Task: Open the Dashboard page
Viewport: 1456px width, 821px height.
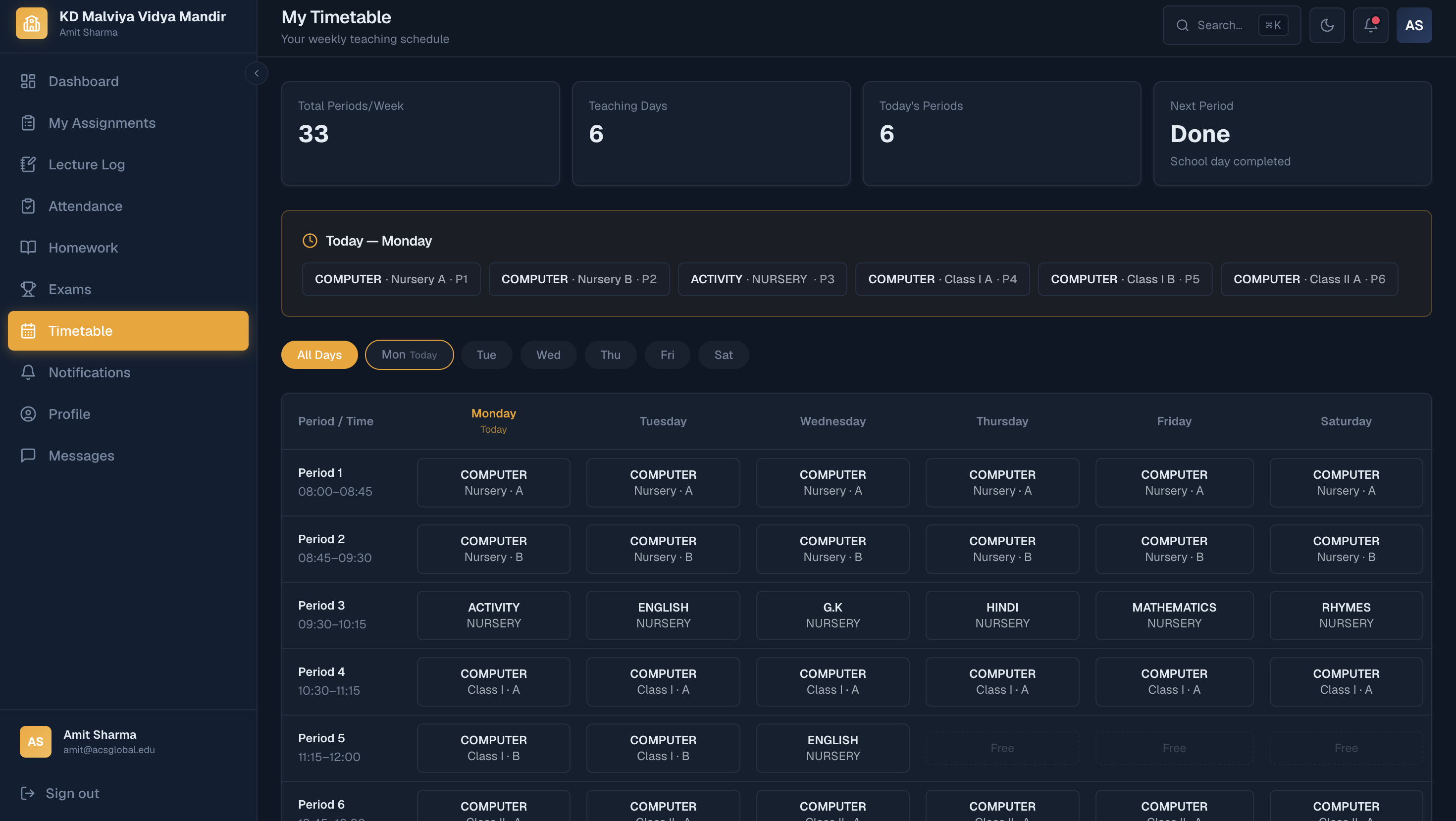Action: point(128,81)
